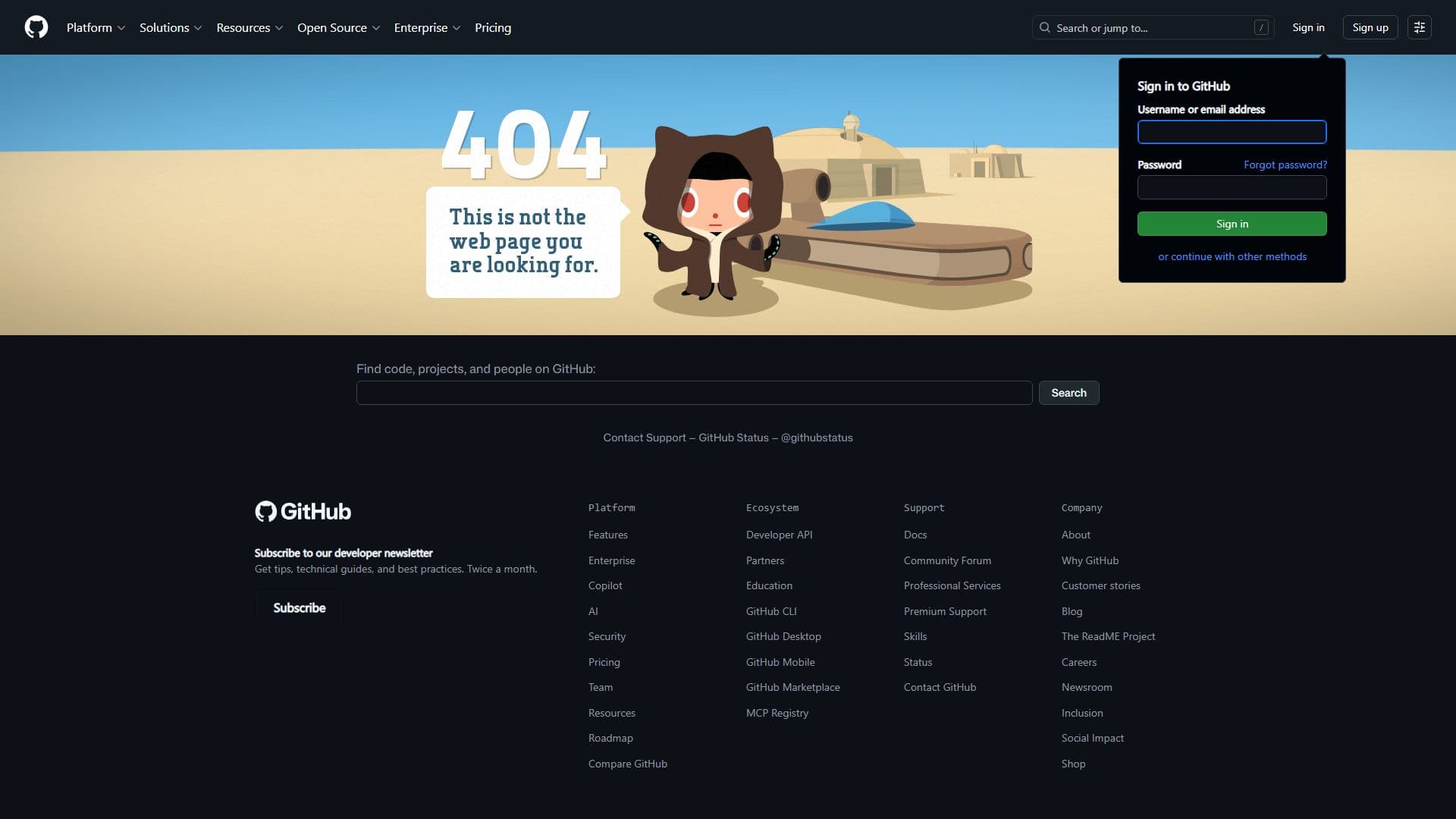Open Community Forum footer link
This screenshot has height=819, width=1456.
(x=947, y=560)
